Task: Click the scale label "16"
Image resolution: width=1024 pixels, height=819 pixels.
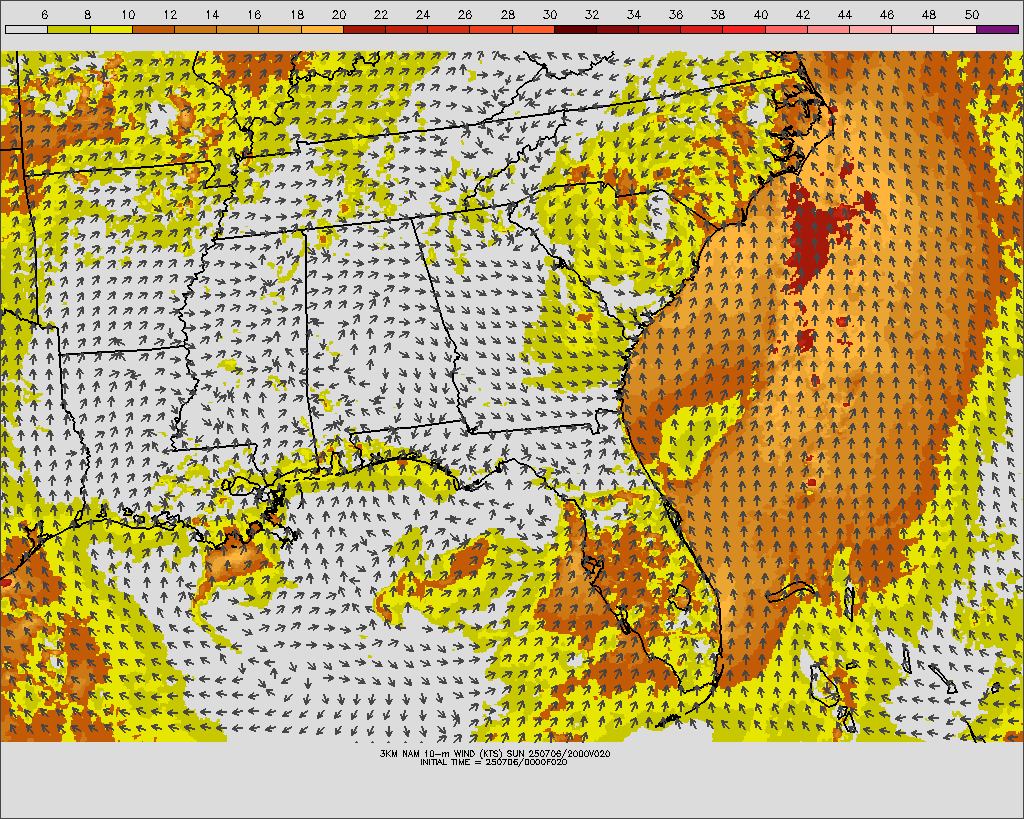Action: [255, 14]
